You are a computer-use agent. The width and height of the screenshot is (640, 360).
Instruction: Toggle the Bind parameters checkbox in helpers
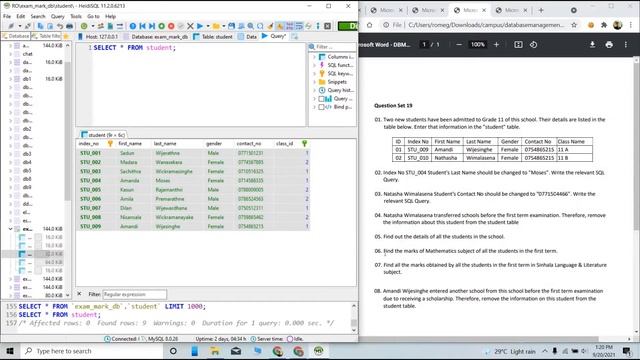point(321,107)
